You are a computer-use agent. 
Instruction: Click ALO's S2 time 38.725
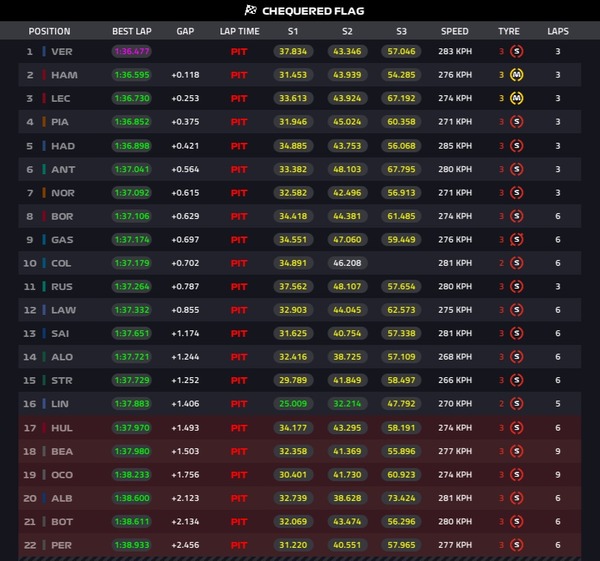[347, 357]
